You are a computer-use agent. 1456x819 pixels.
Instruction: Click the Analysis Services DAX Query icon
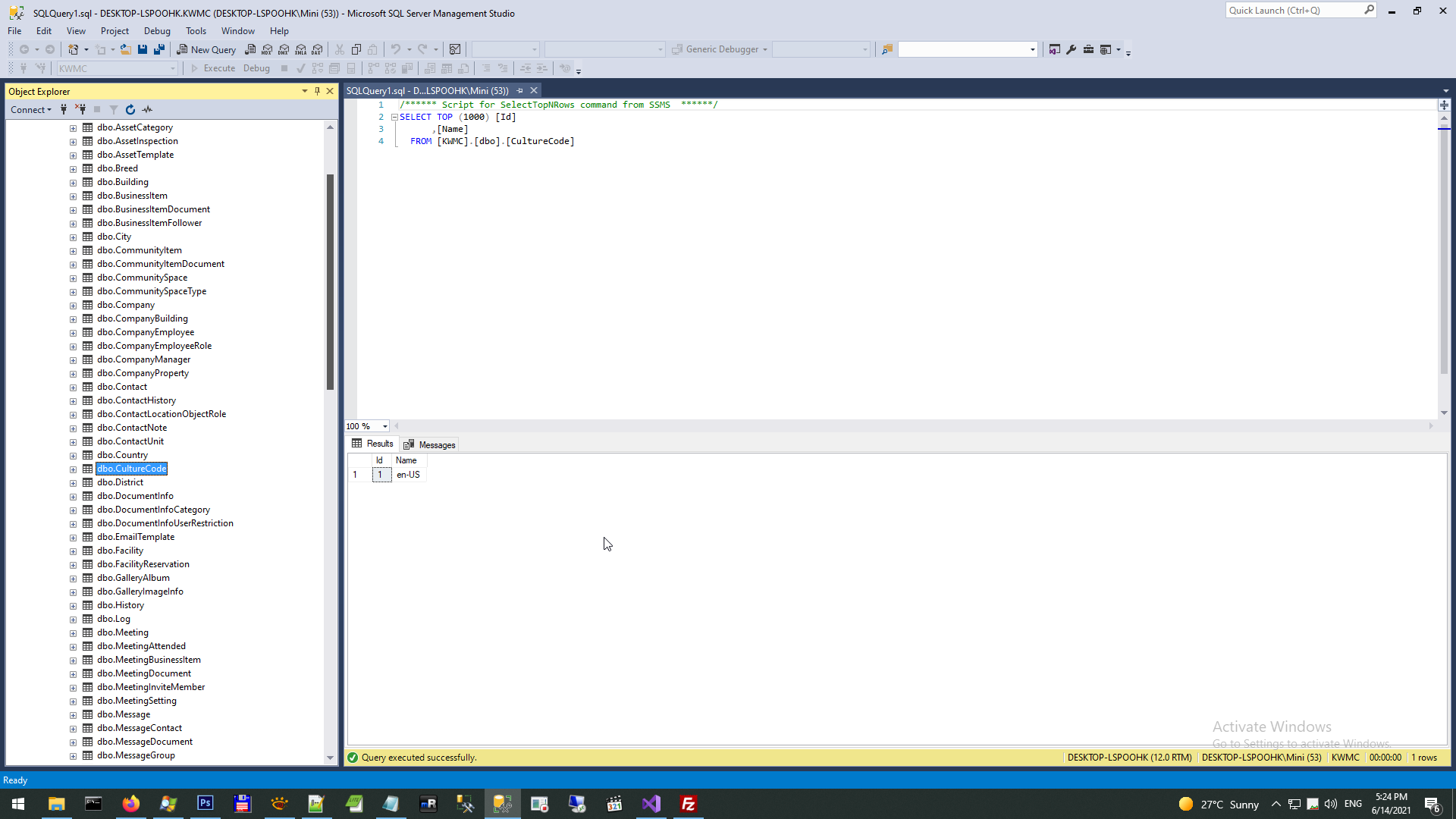(317, 49)
